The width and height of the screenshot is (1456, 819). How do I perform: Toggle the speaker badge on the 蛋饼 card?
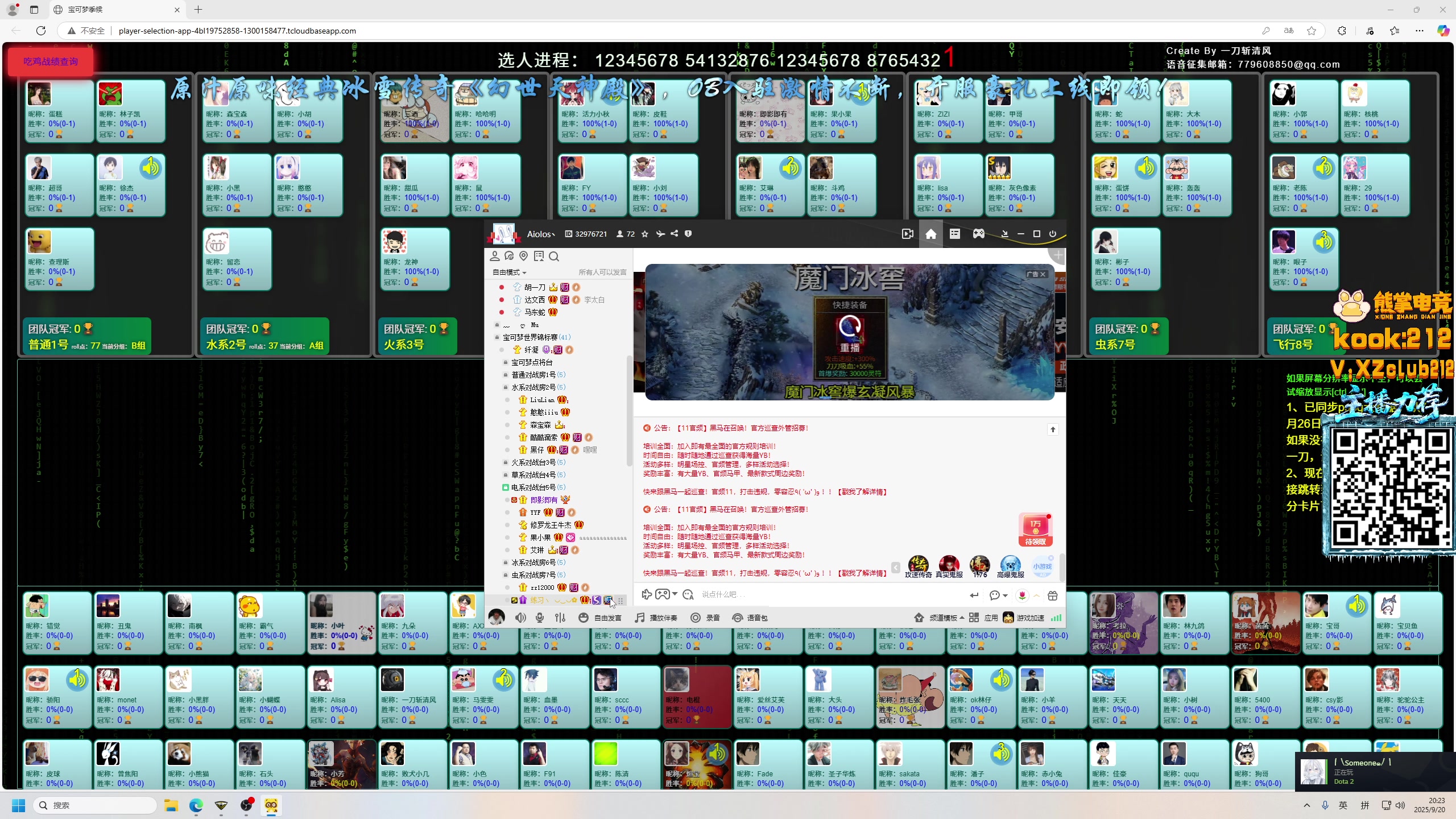[x=1146, y=168]
